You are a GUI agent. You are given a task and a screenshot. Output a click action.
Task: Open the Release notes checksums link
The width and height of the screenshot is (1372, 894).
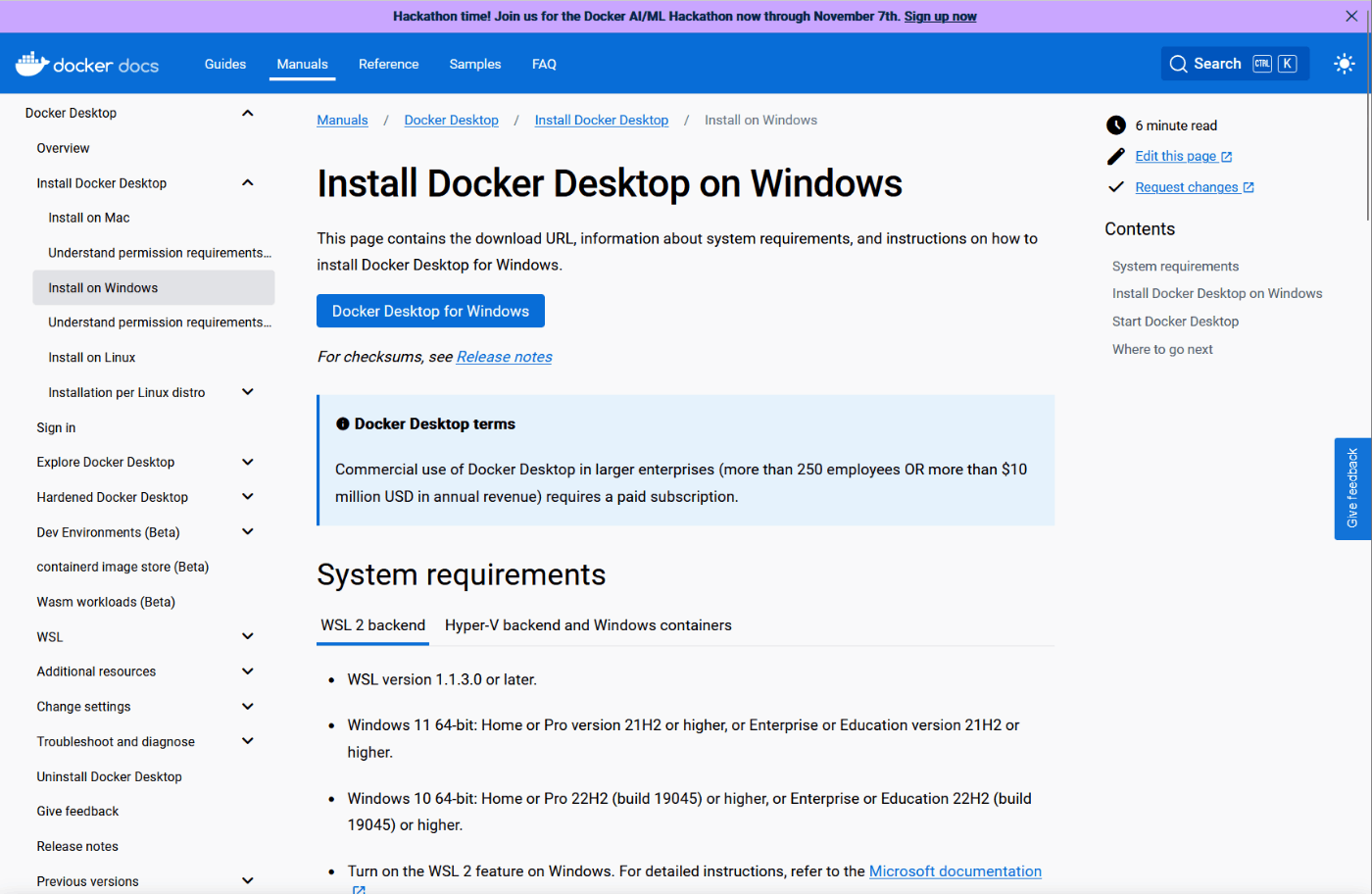click(x=505, y=357)
